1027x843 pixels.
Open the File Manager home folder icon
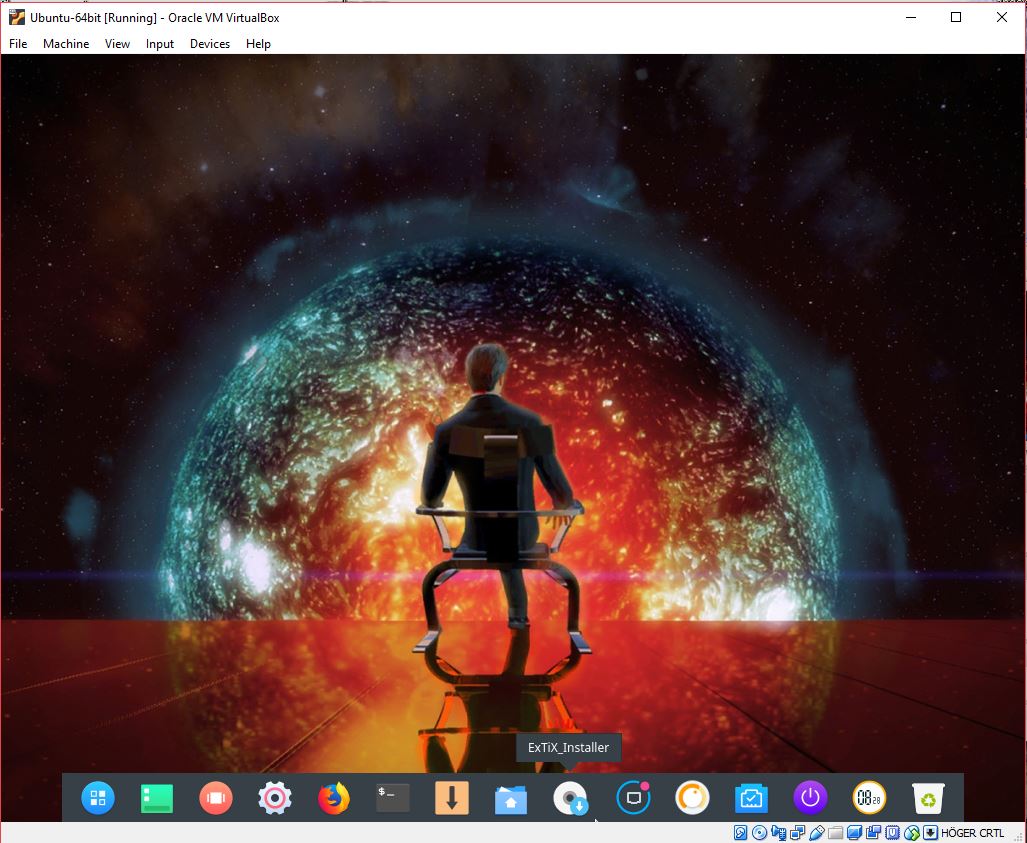511,798
